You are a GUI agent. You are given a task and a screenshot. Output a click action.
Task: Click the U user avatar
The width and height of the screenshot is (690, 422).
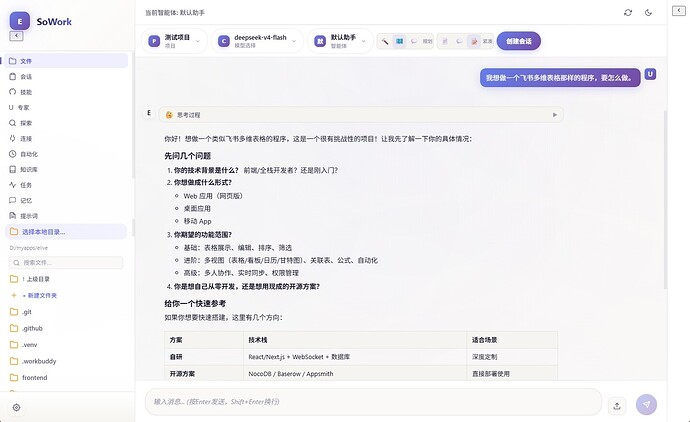650,74
